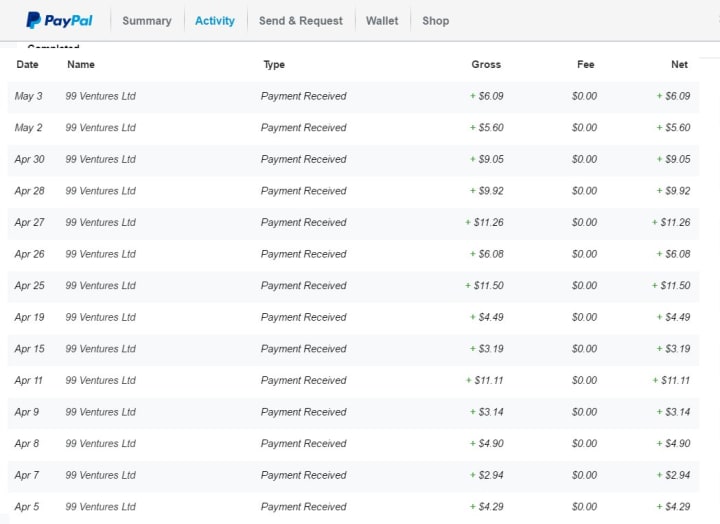
Task: Click the $0.00 fee in Apr 15 row
Action: tap(585, 349)
